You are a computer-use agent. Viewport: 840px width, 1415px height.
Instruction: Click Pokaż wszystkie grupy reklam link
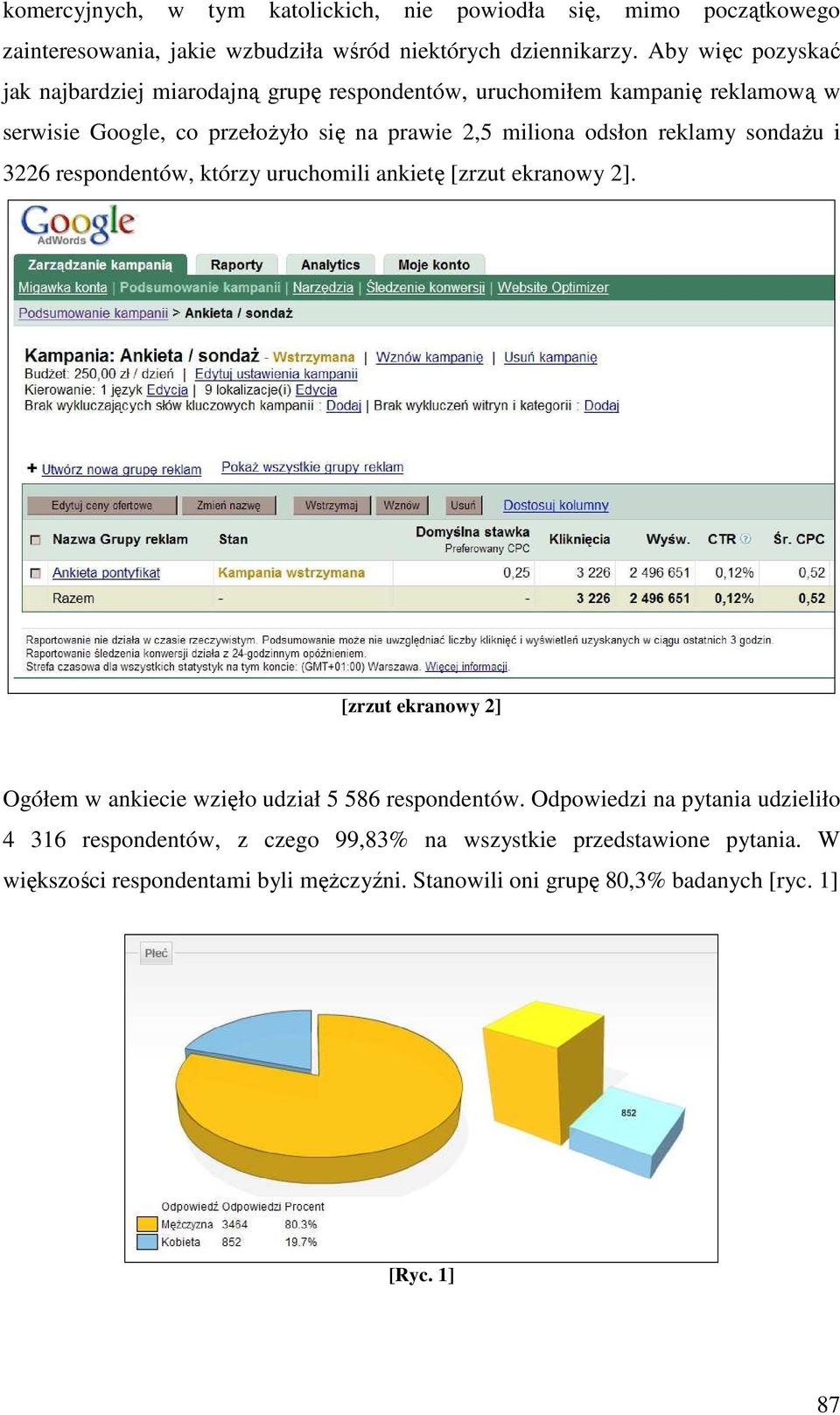312,467
